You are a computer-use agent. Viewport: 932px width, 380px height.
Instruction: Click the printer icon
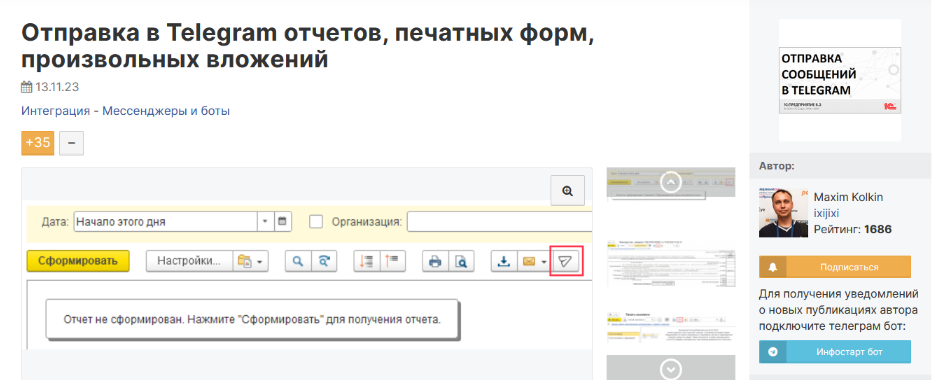pos(435,261)
